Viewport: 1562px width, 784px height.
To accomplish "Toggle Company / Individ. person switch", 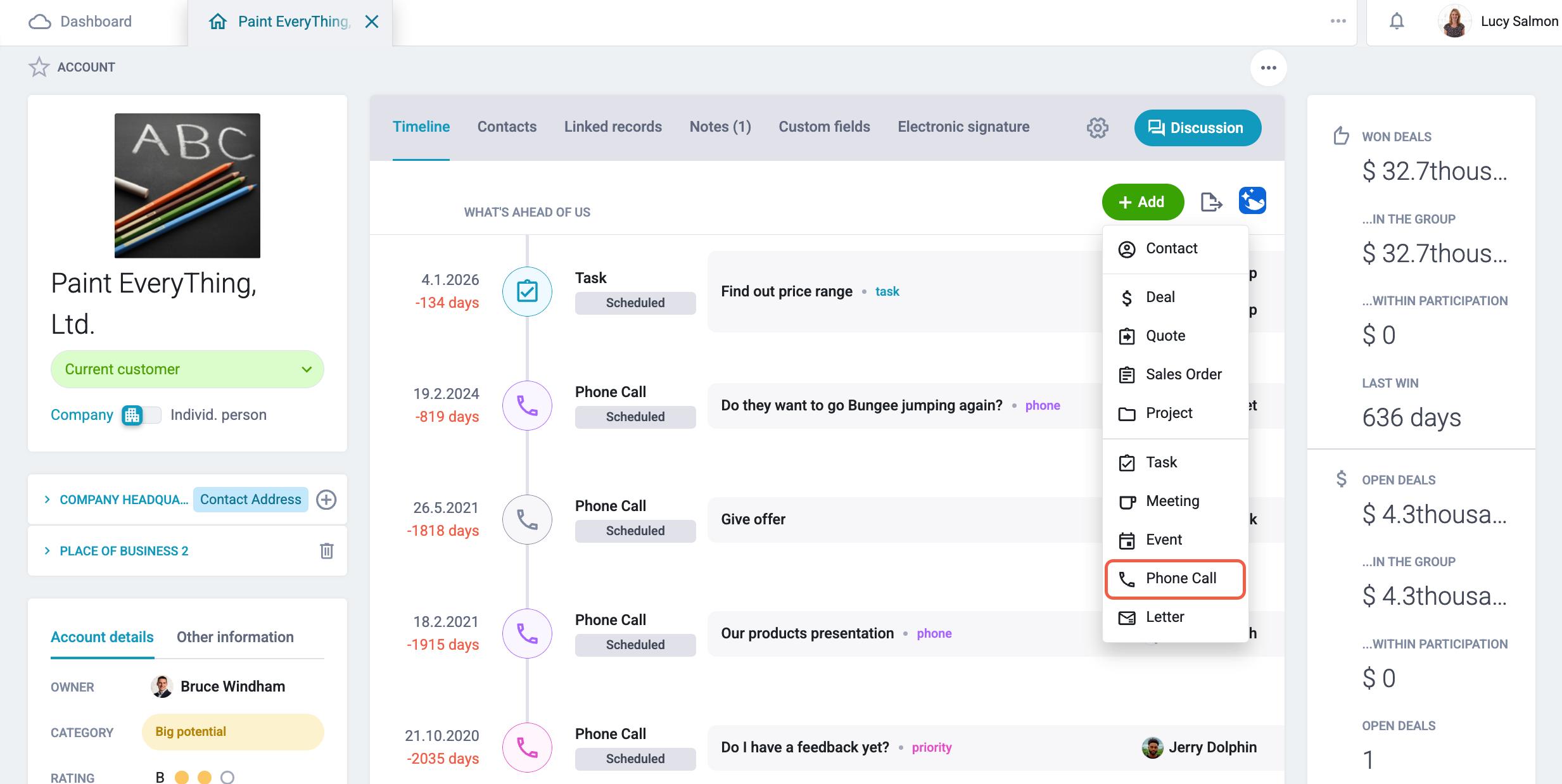I will [141, 415].
